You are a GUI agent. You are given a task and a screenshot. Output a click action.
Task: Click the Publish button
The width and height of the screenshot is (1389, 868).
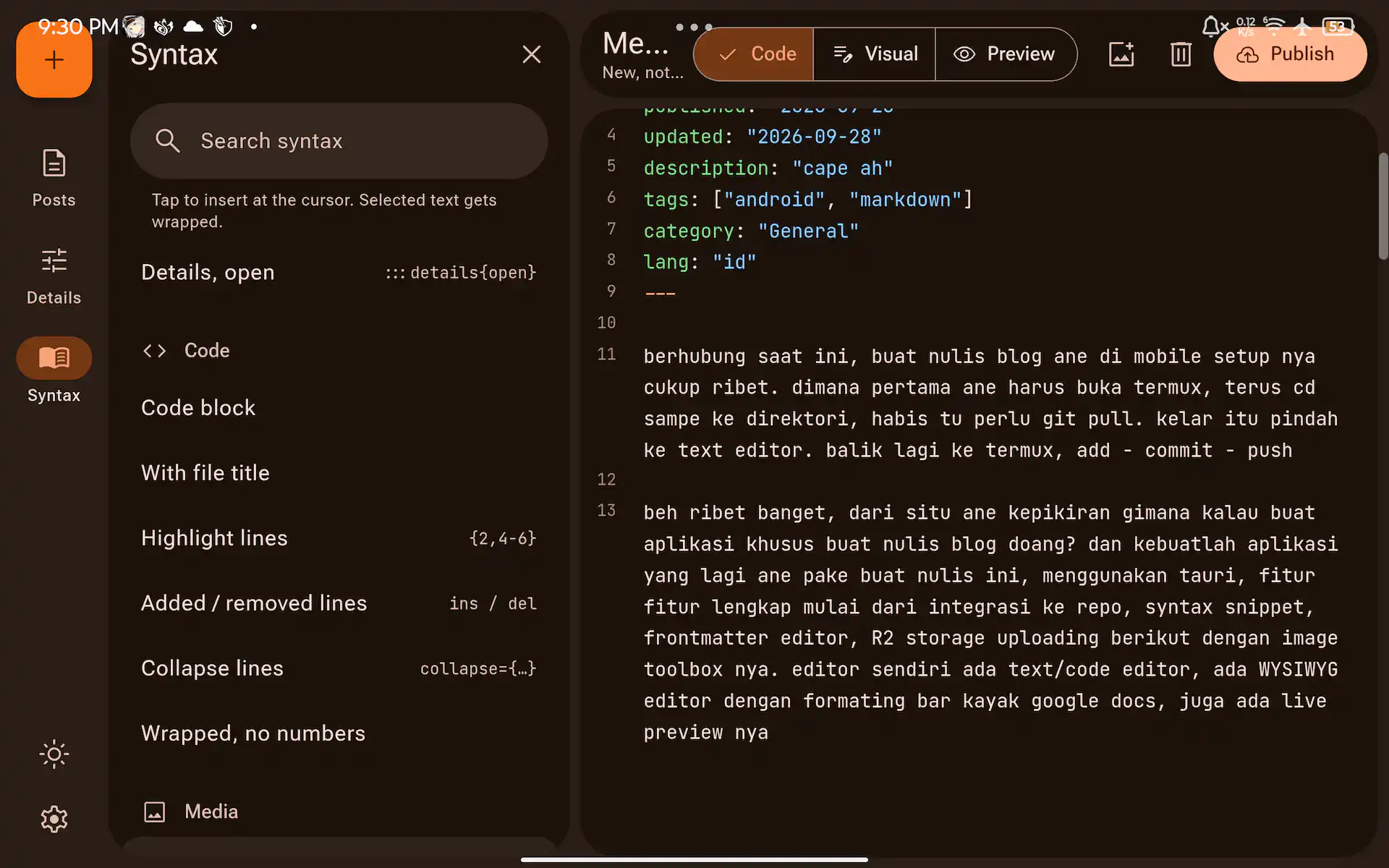[1290, 54]
